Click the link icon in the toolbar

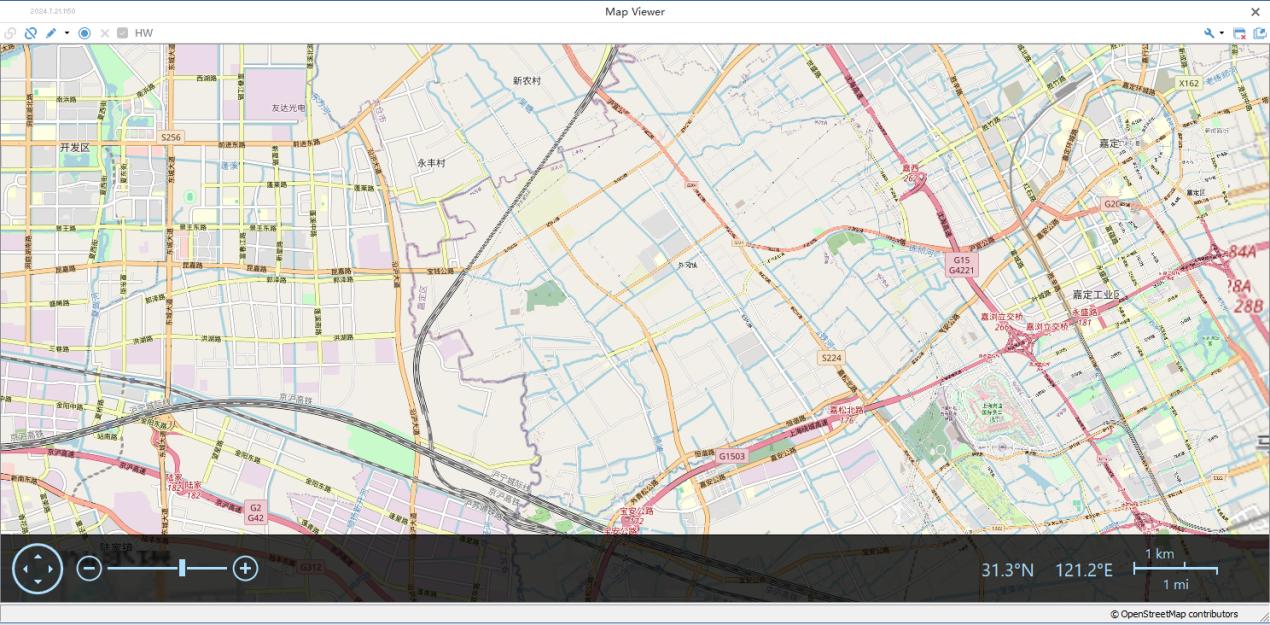click(x=10, y=33)
